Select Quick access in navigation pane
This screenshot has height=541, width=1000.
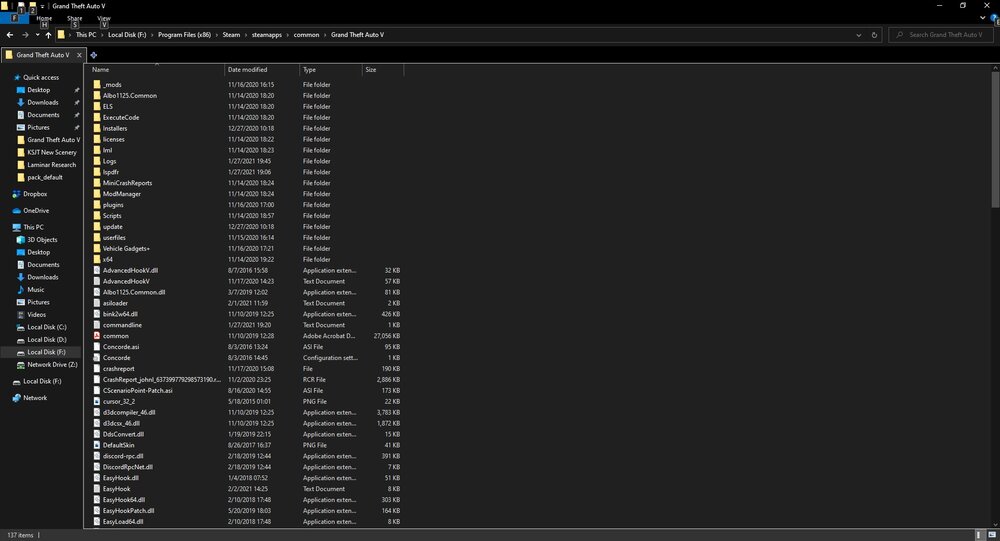[41, 77]
